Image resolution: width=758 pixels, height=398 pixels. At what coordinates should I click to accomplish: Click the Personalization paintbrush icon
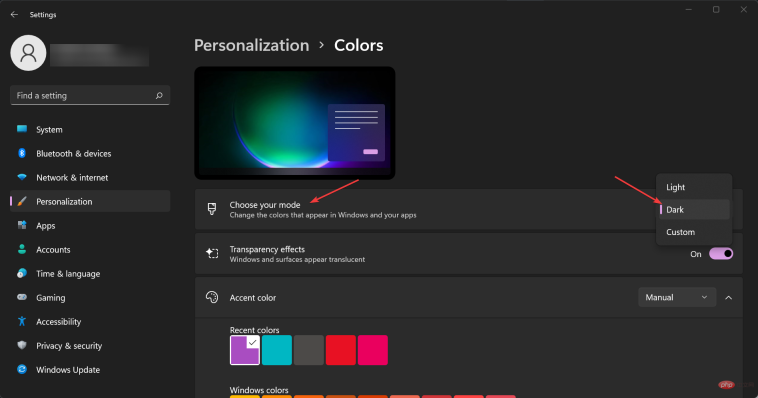[x=22, y=201]
